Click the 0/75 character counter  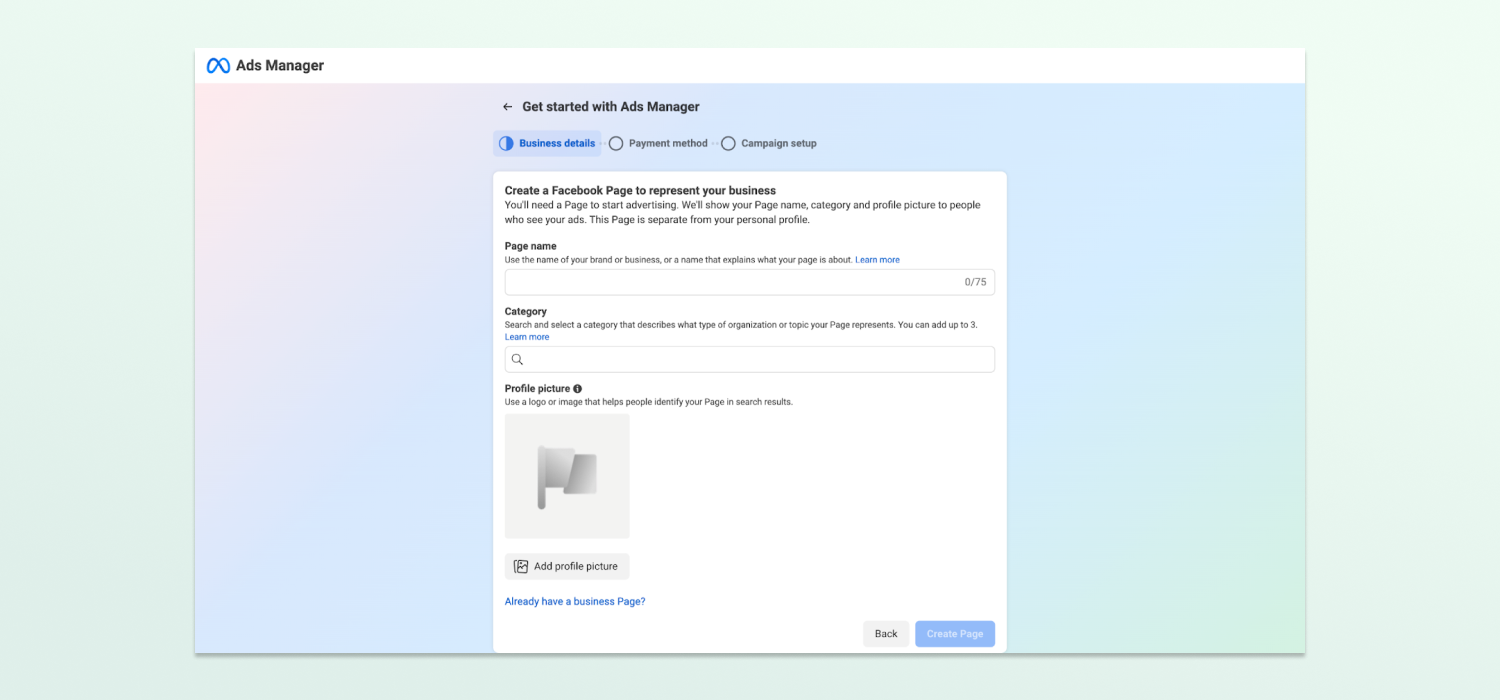coord(975,282)
